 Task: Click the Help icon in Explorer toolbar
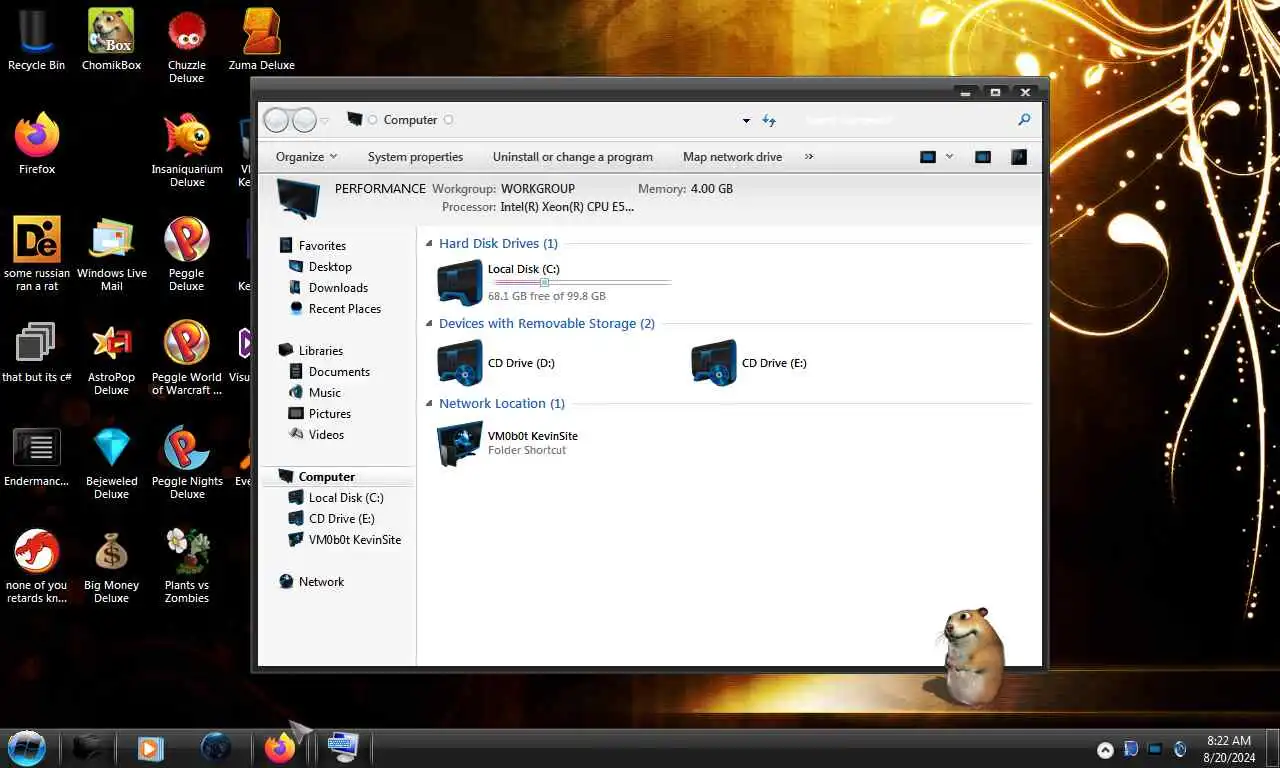(1019, 157)
